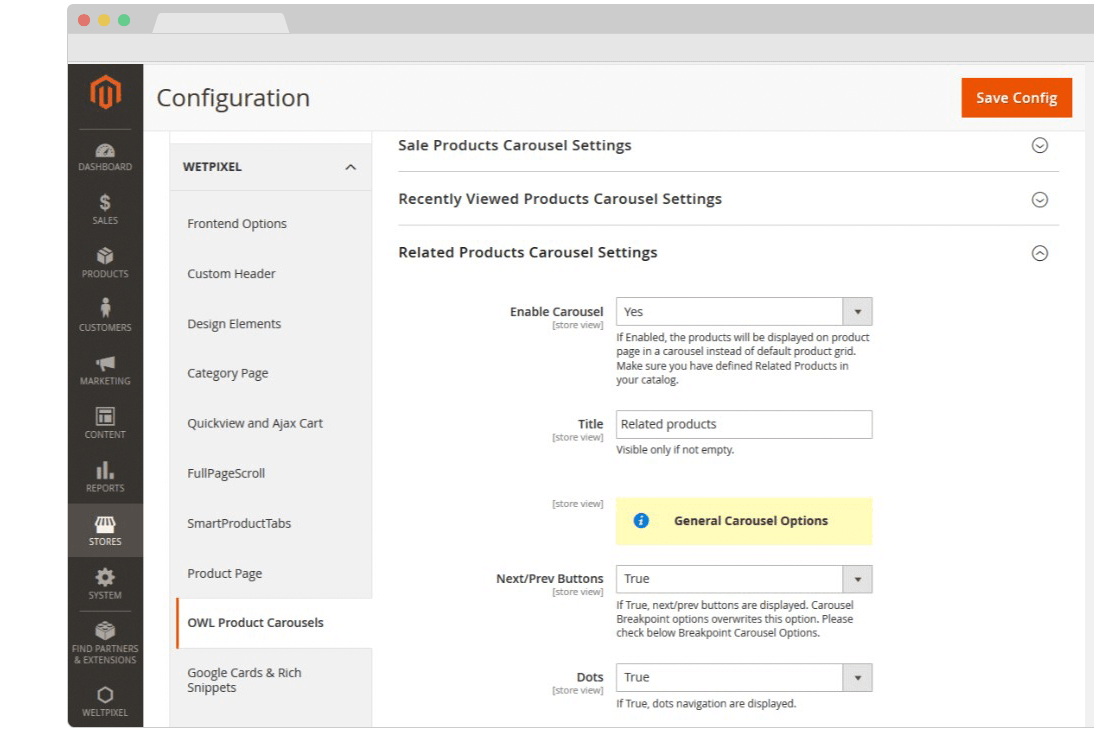Open the Products box icon
Screen dimensions: 1094x732
(105, 257)
